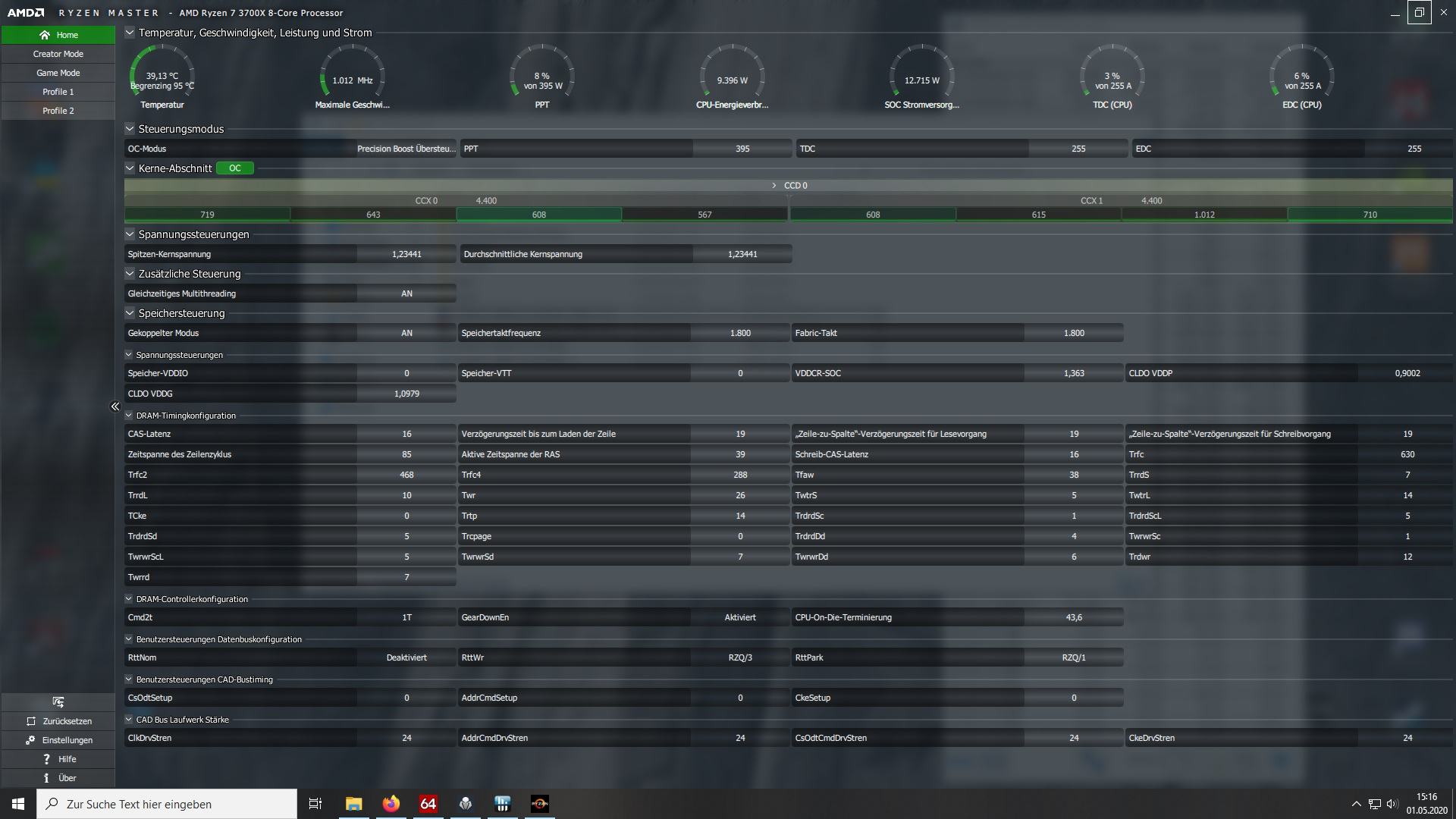
Task: Open the Profile 2 tab
Action: [x=58, y=111]
